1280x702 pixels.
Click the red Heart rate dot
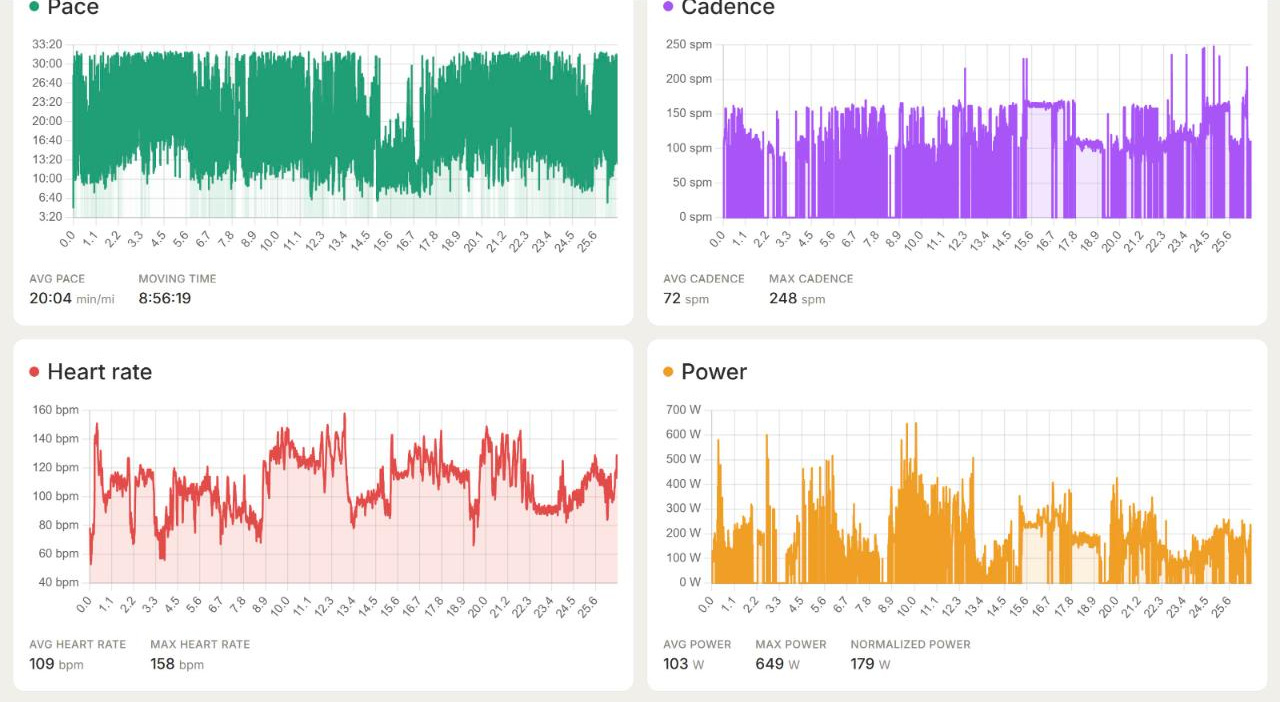(x=34, y=372)
